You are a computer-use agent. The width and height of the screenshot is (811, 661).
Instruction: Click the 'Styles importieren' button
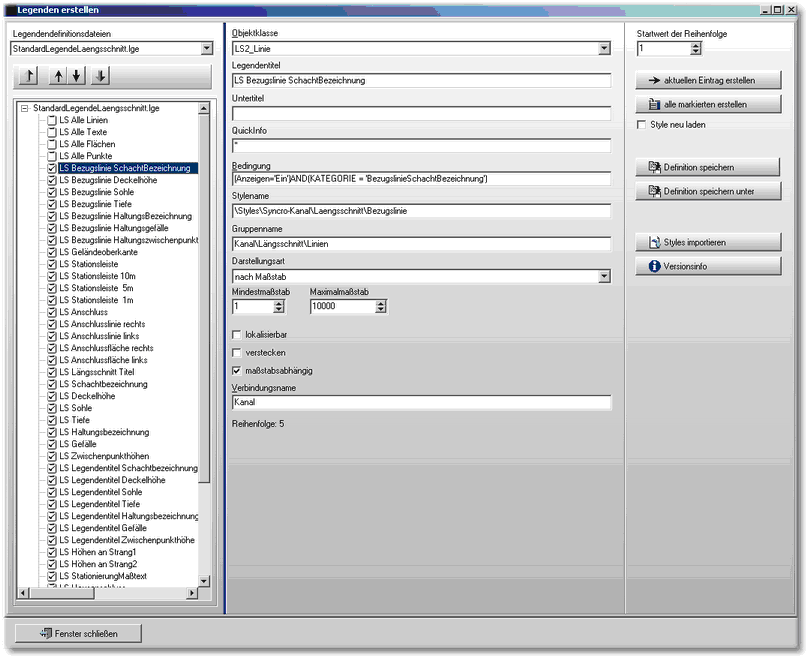pos(708,242)
